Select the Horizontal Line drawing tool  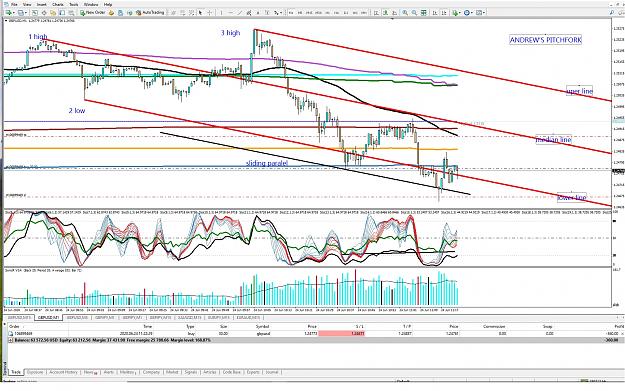[x=230, y=13]
